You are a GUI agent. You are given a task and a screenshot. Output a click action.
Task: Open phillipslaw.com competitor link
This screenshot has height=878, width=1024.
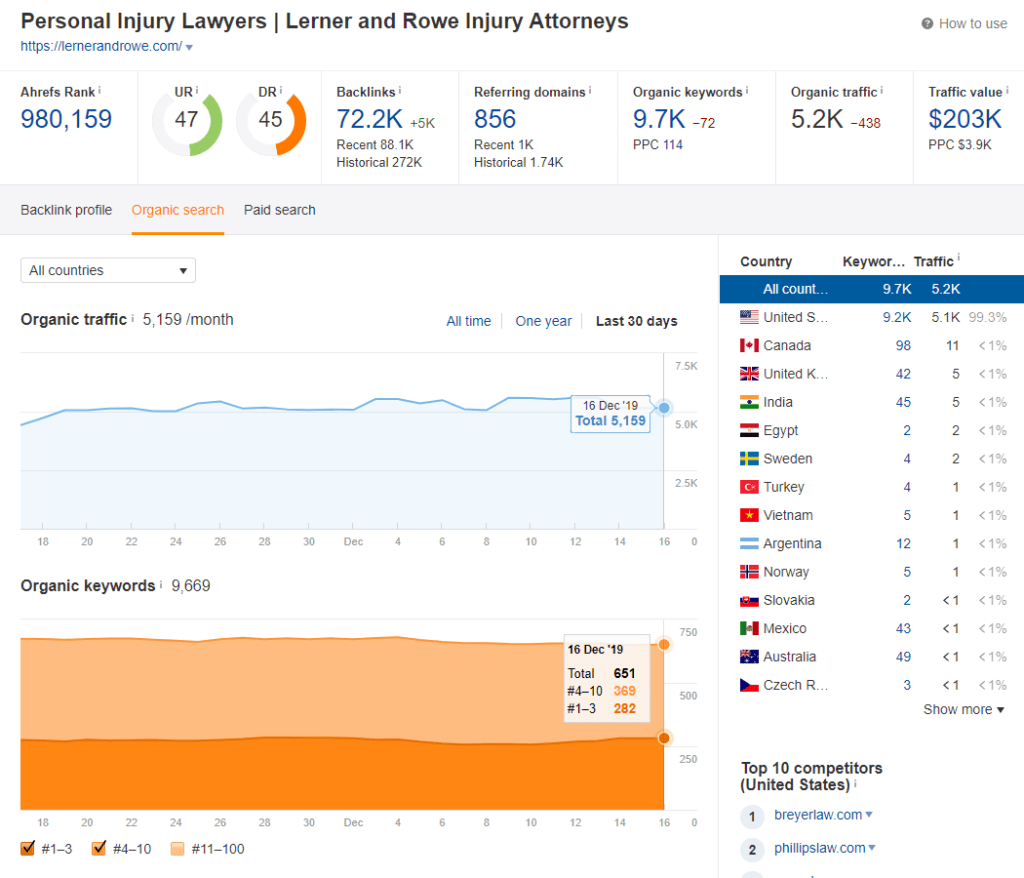[820, 848]
